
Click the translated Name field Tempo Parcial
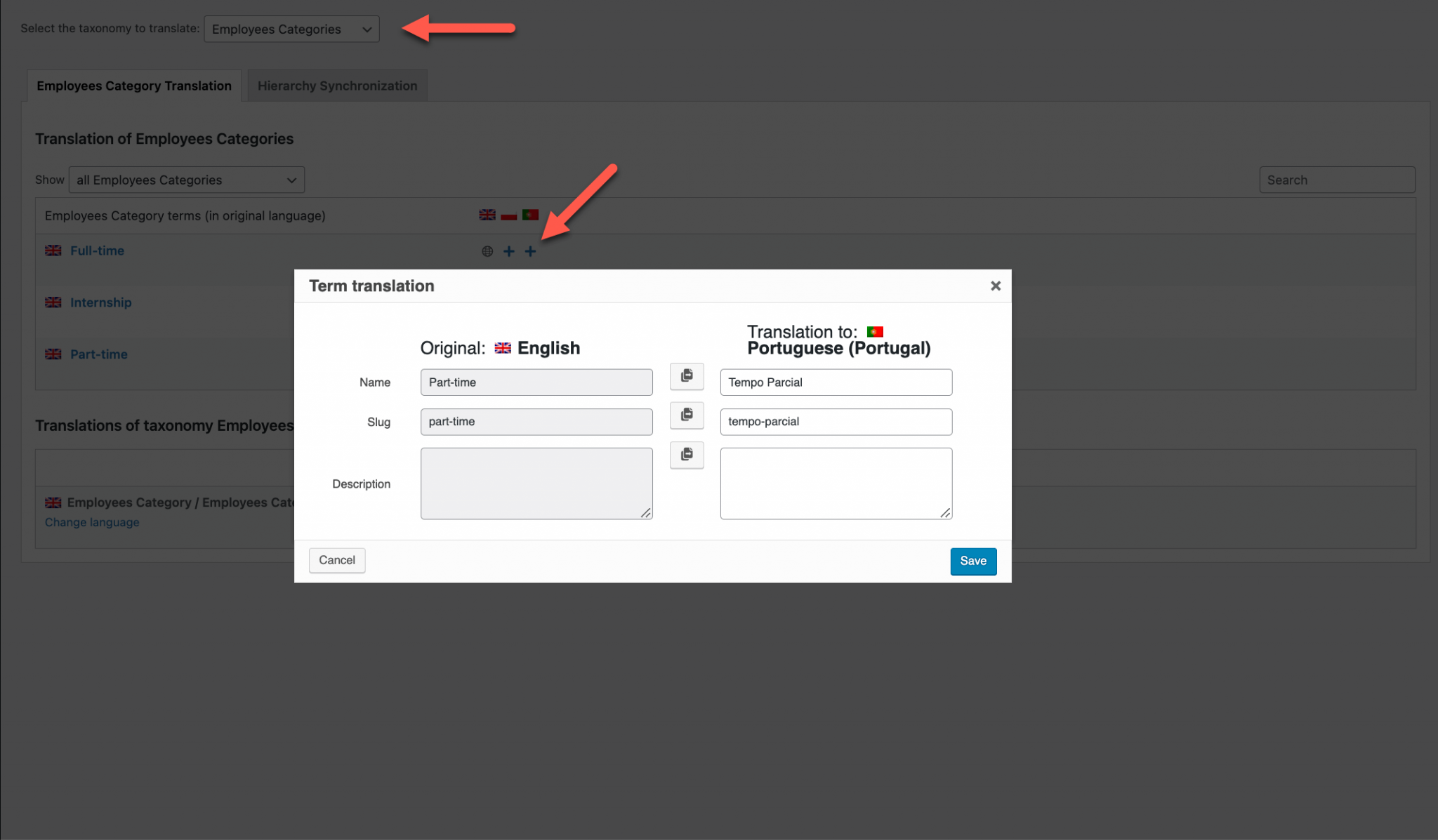(836, 382)
